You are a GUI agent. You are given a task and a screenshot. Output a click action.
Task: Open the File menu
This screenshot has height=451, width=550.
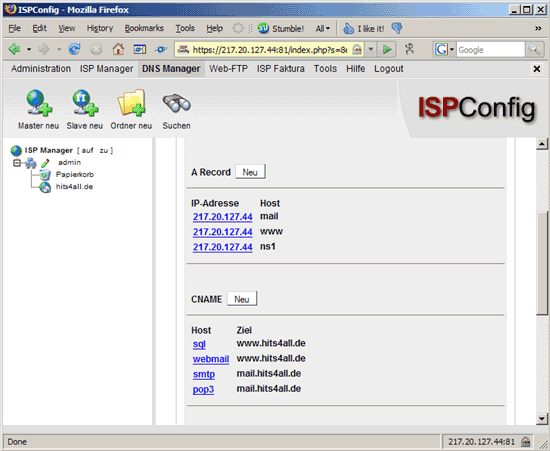click(x=14, y=28)
